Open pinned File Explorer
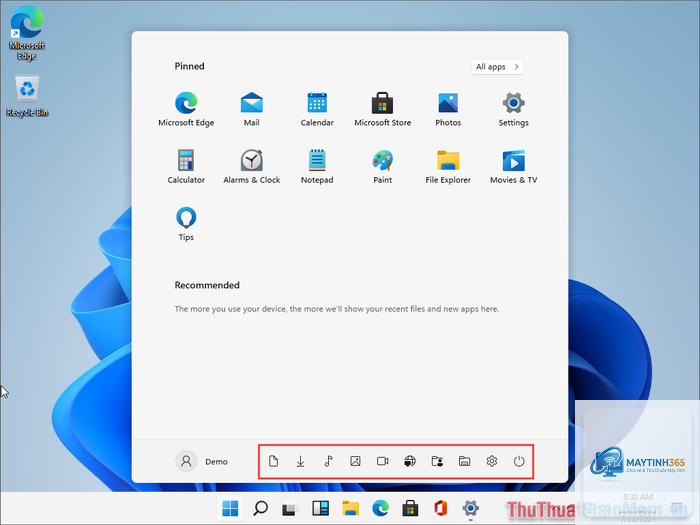 [x=448, y=167]
